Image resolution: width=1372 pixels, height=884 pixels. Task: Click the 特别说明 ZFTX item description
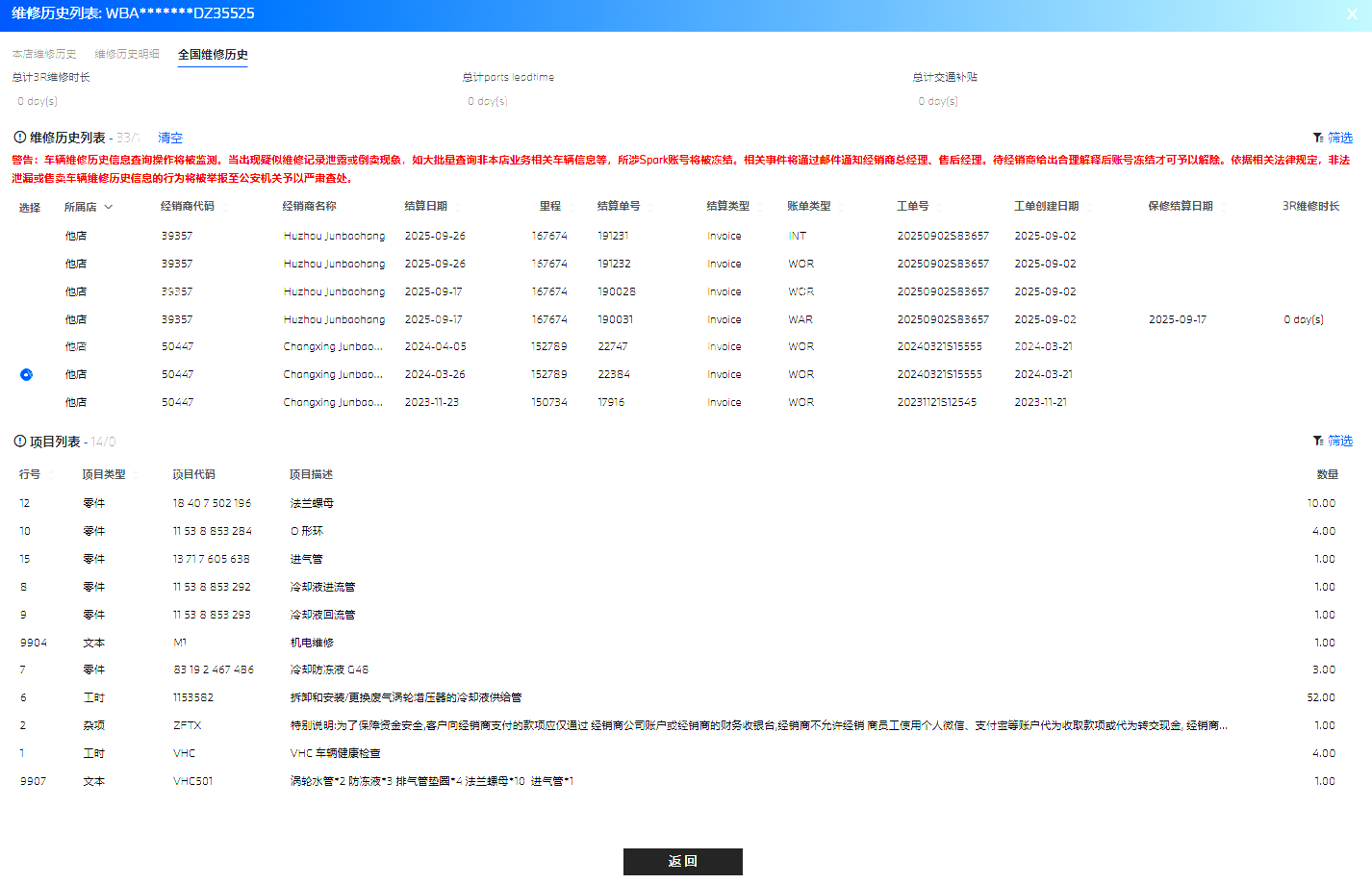coord(759,725)
